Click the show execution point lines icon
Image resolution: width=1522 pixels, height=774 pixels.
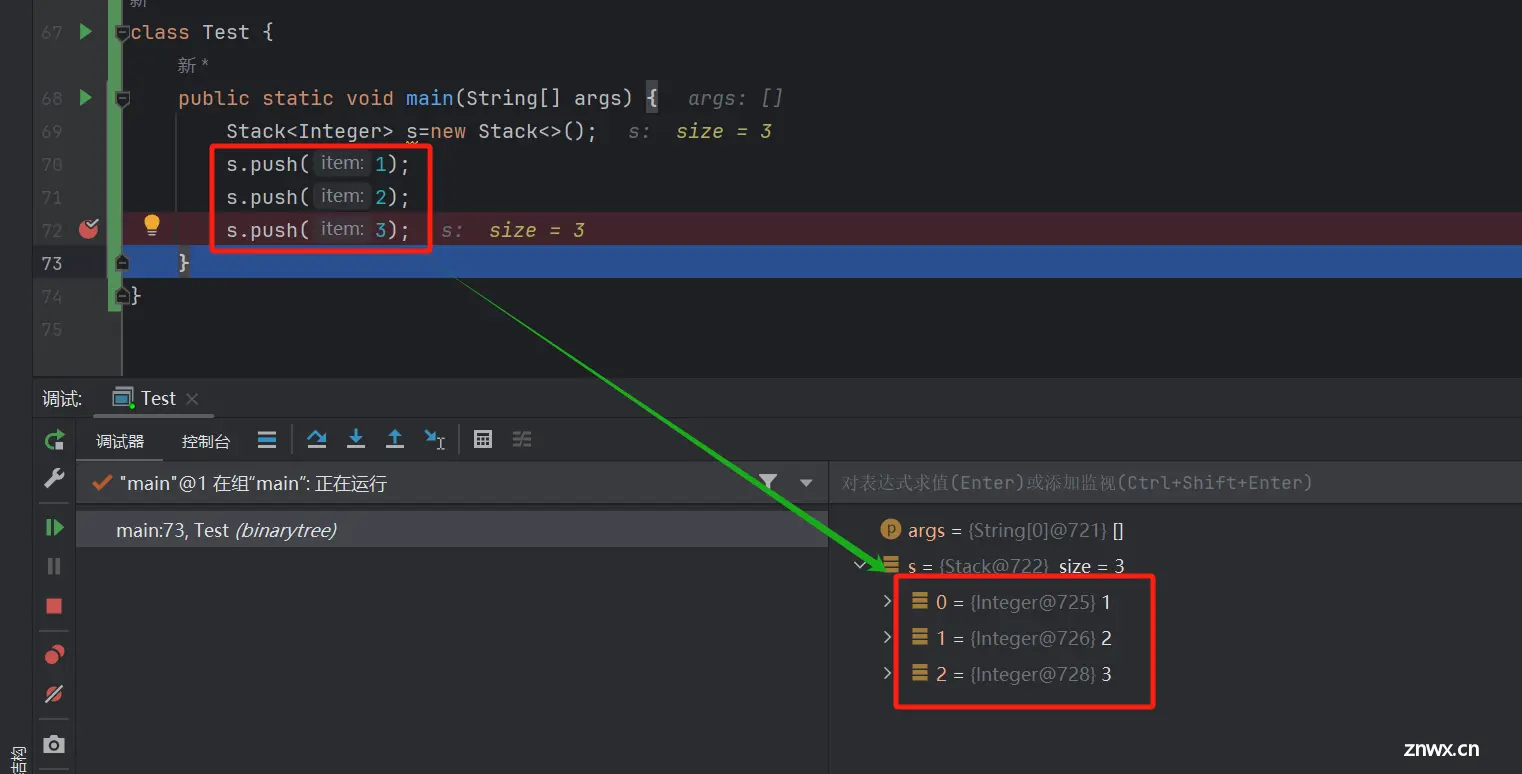(x=267, y=439)
